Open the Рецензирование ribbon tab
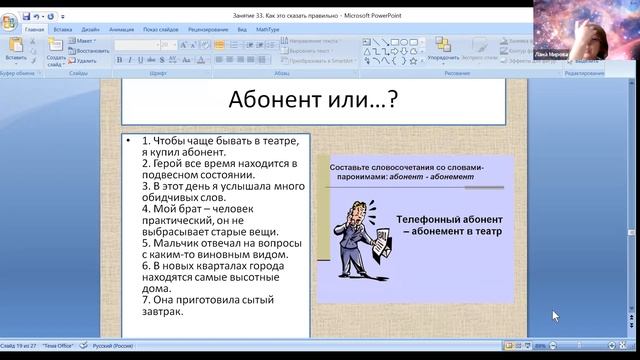 [x=208, y=29]
